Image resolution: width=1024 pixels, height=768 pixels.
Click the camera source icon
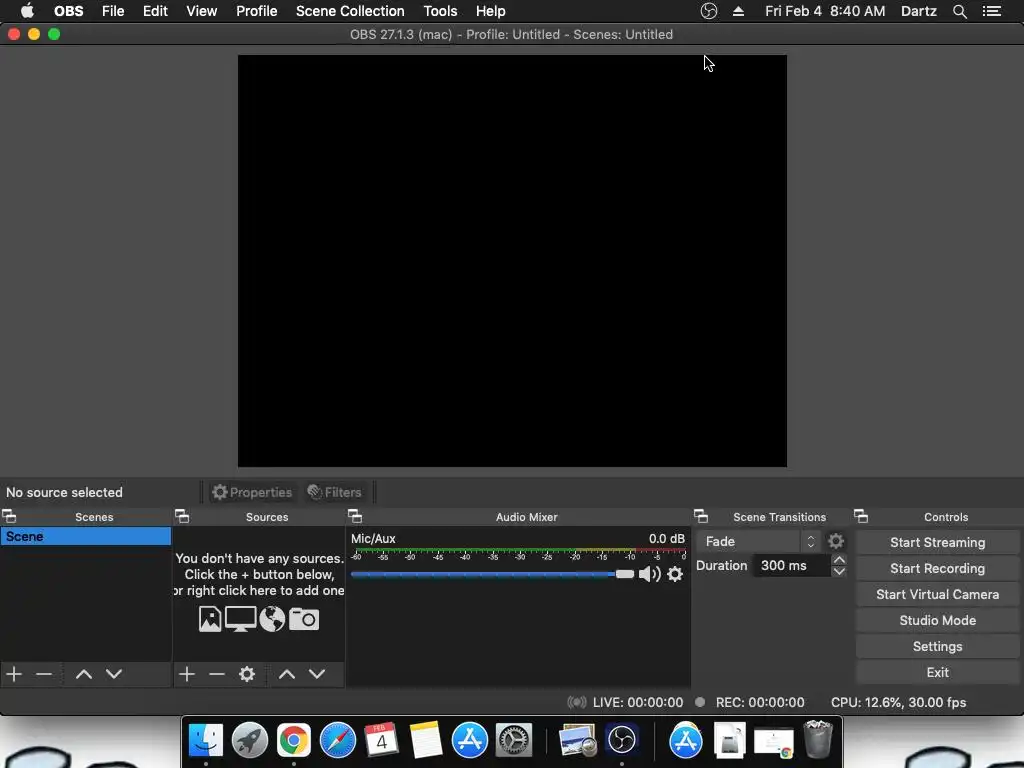coord(304,618)
